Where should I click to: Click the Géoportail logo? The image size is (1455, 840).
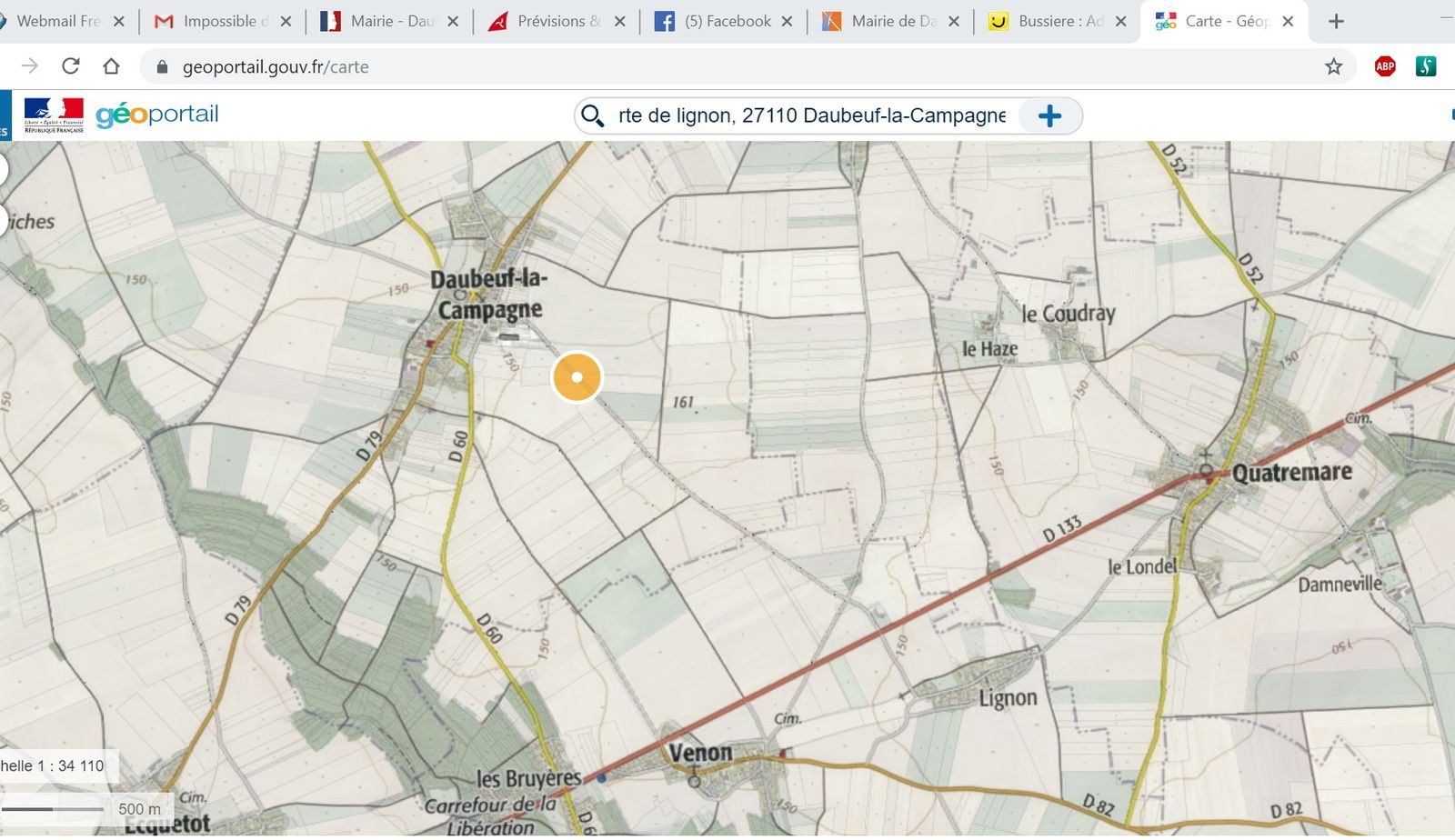[x=157, y=115]
